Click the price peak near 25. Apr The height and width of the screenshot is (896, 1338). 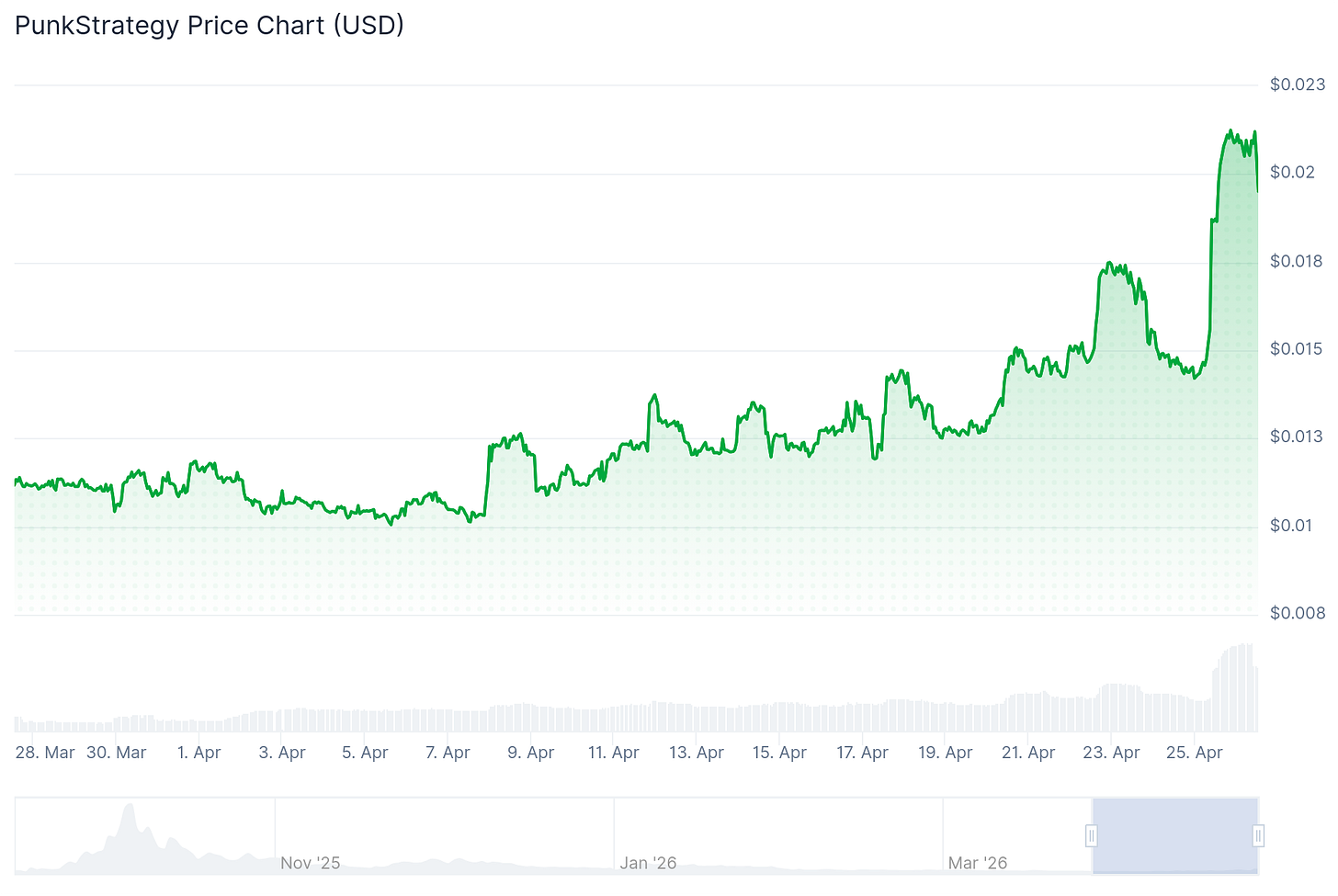click(x=1230, y=133)
